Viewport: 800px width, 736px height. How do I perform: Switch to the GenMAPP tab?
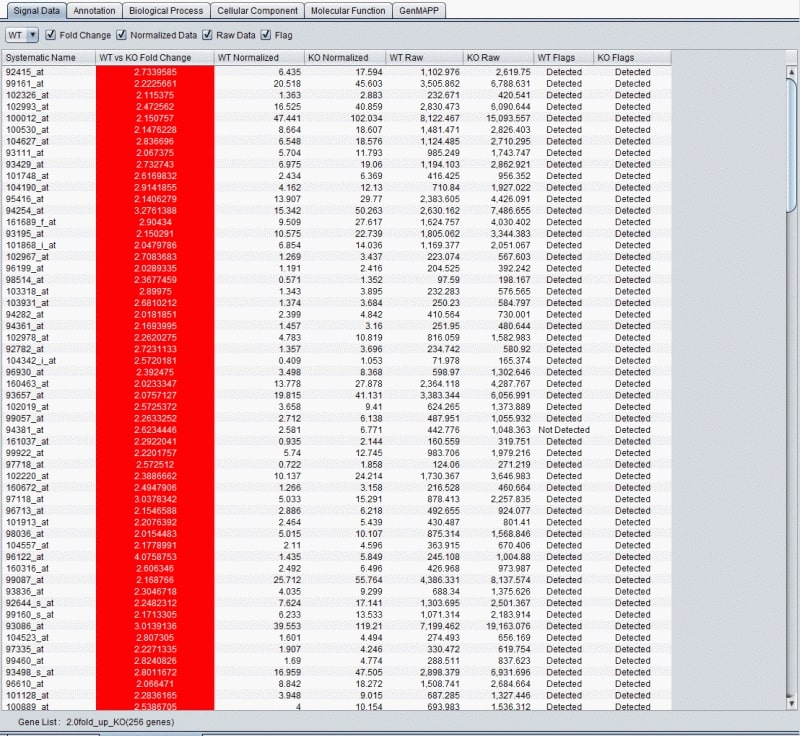420,10
